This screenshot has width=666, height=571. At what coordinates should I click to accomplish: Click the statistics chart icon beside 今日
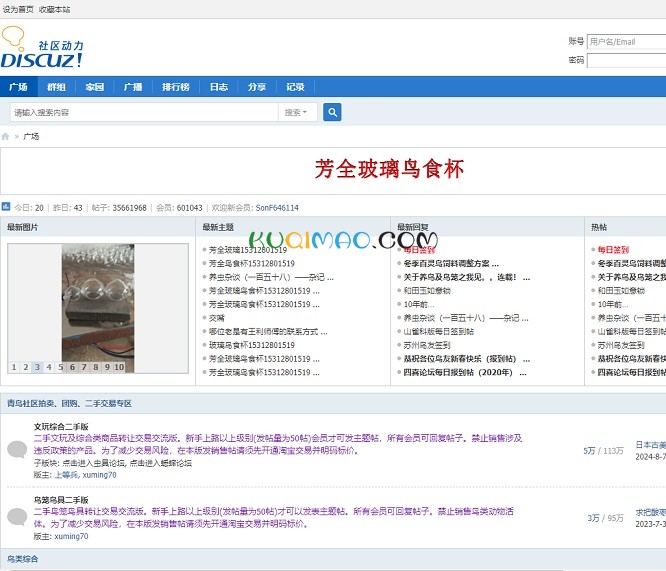[x=6, y=207]
